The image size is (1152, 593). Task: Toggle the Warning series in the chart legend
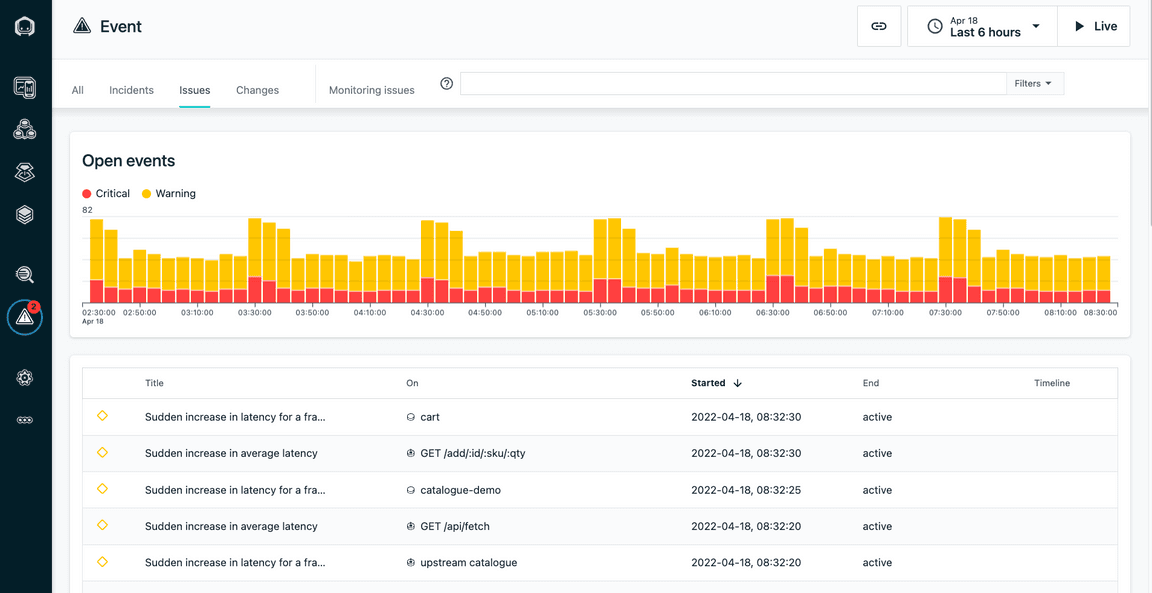click(x=168, y=194)
